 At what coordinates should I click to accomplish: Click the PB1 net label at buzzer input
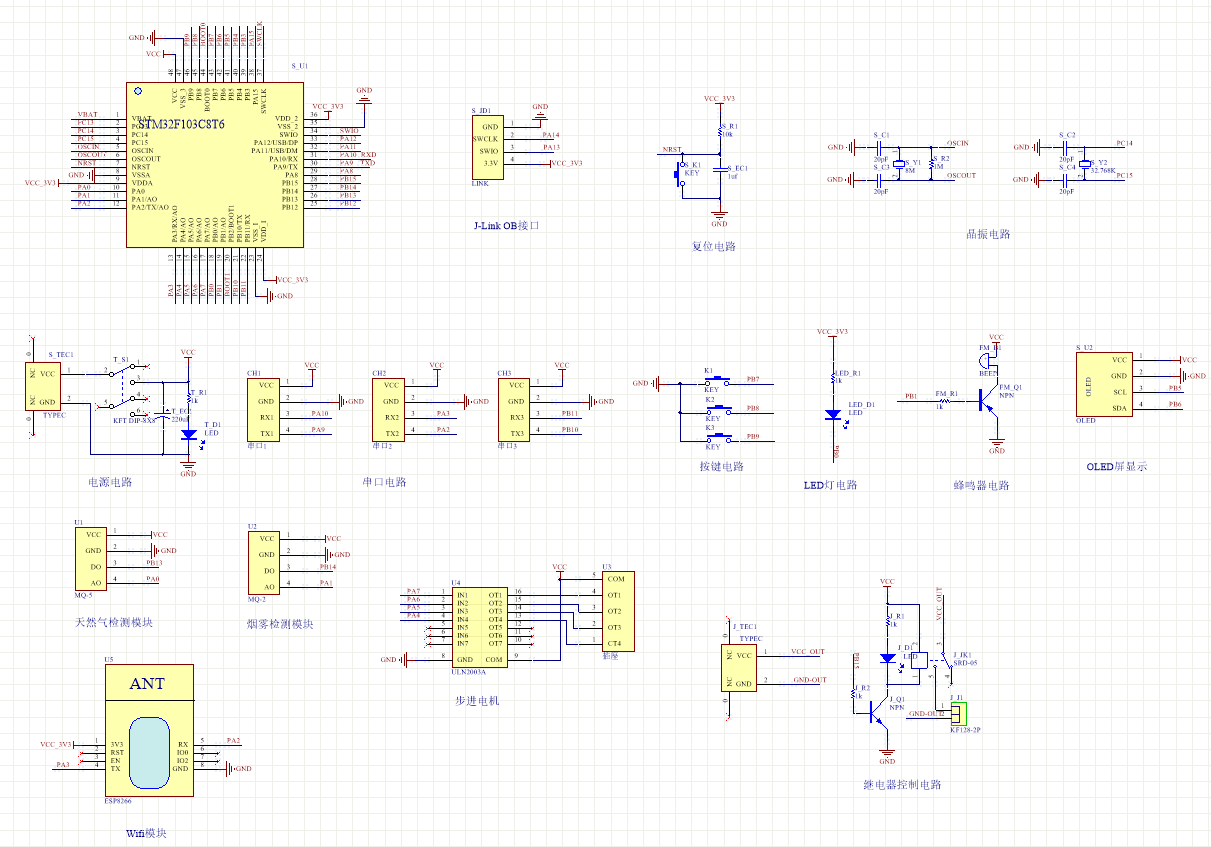(x=911, y=396)
